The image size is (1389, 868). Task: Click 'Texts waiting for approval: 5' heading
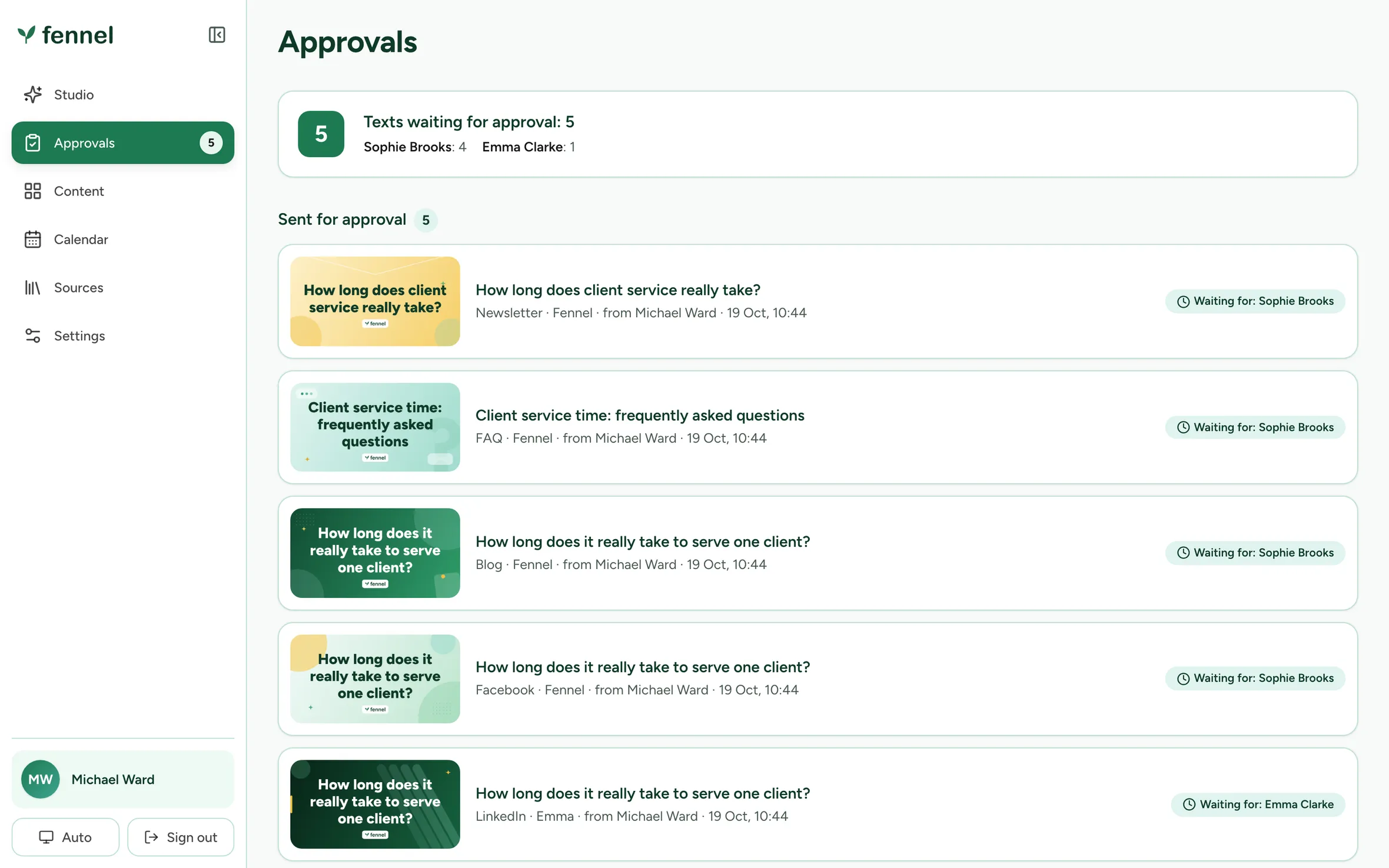pos(468,122)
